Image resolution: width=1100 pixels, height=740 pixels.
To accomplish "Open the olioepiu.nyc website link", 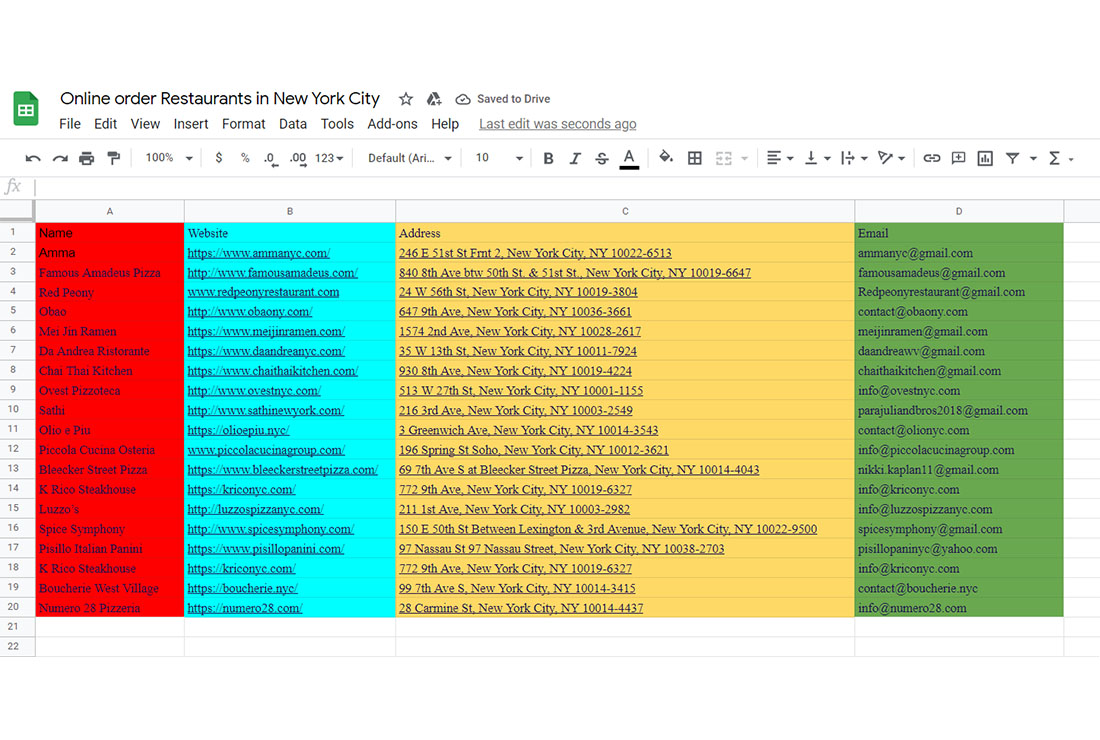I will [239, 431].
